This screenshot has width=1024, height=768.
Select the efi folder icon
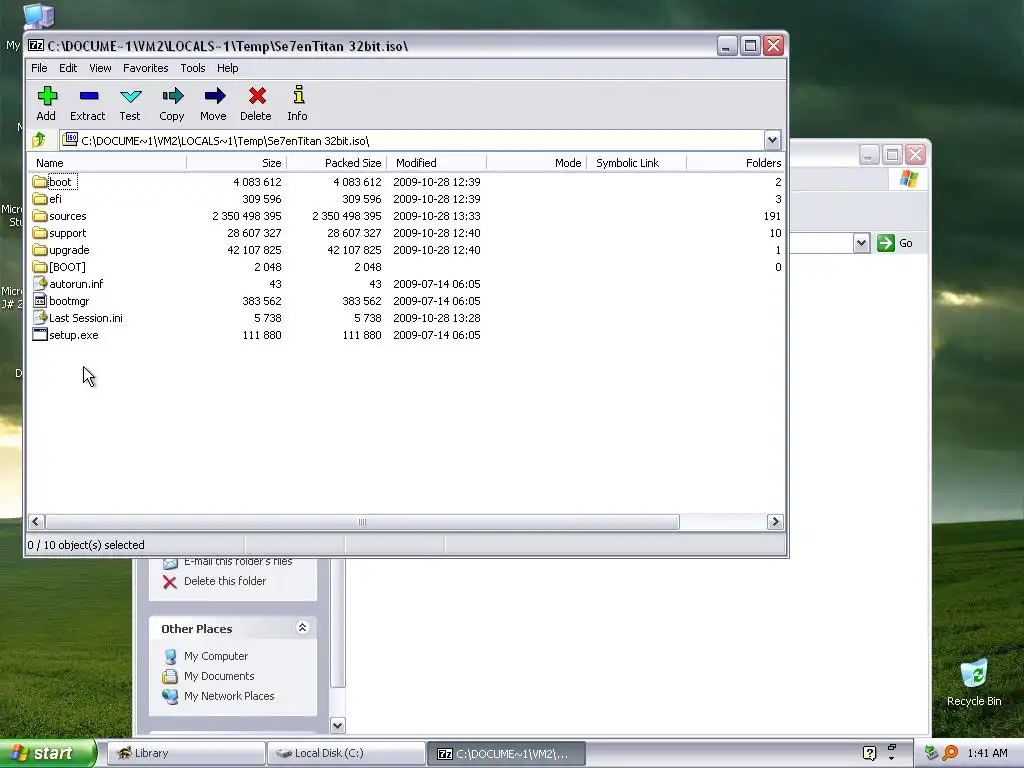(x=40, y=199)
